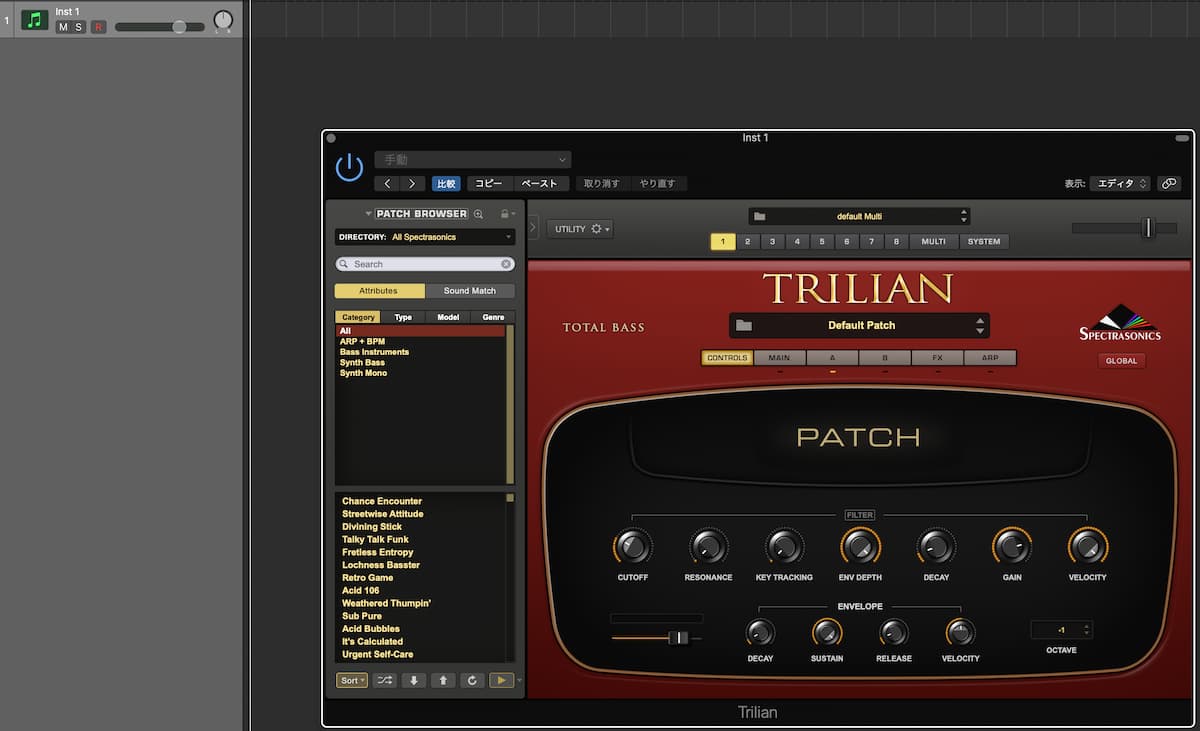Viewport: 1200px width, 731px height.
Task: Click the Patch Browser lock icon
Action: point(505,213)
